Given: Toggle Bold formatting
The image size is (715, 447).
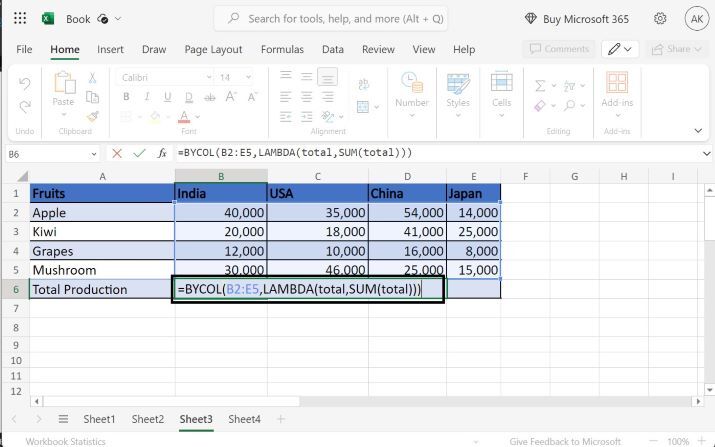Looking at the screenshot, I should pyautogui.click(x=126, y=97).
